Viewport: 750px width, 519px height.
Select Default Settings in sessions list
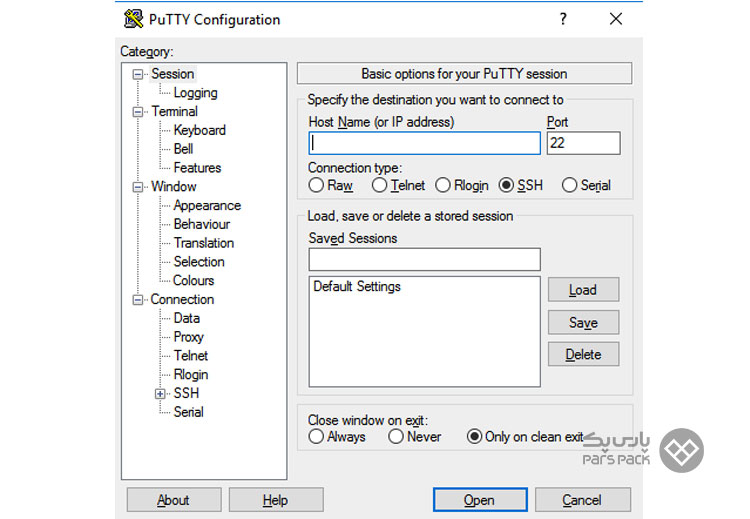coord(357,287)
